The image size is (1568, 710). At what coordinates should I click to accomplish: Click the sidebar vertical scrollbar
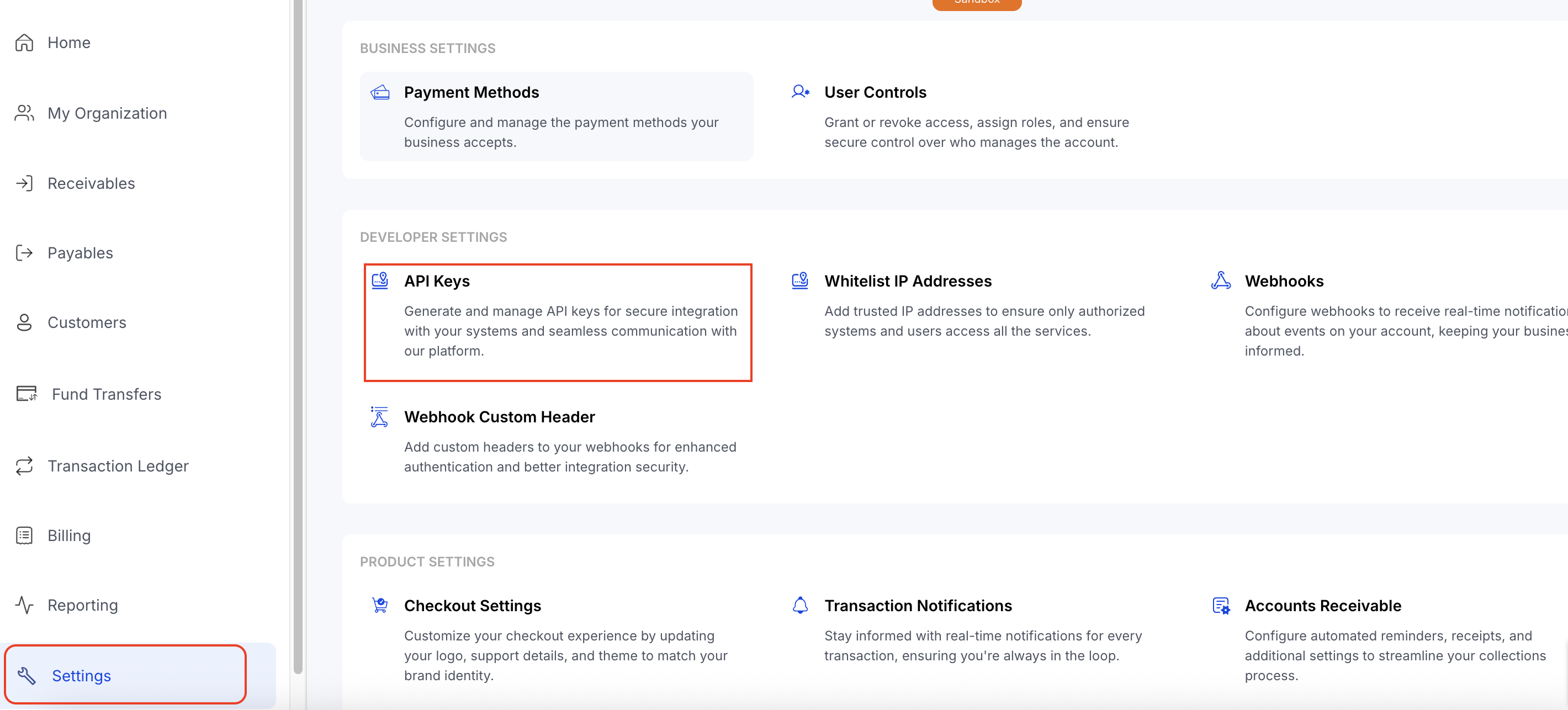click(298, 335)
